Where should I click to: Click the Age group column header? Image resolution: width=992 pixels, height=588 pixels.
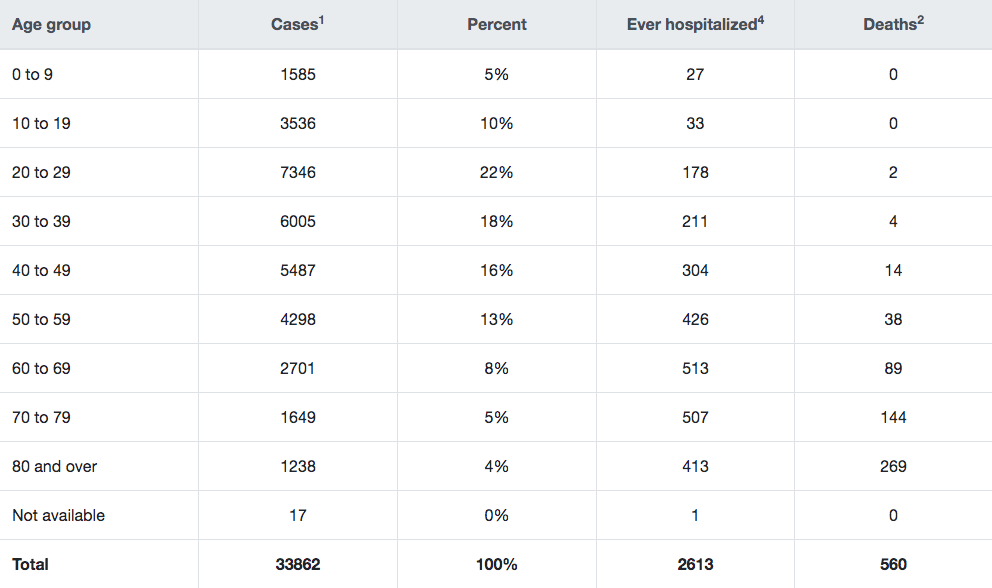(51, 25)
